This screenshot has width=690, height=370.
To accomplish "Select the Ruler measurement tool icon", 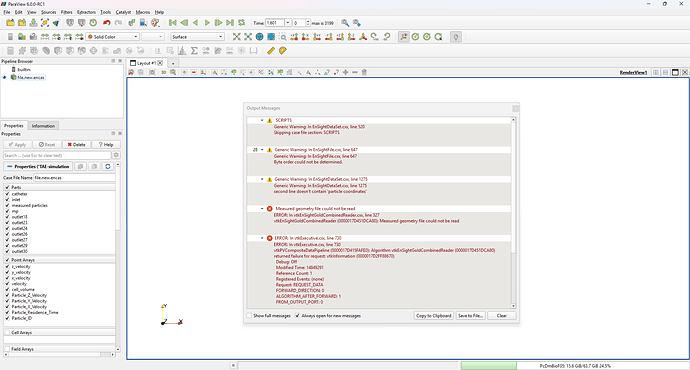I will pos(271,51).
